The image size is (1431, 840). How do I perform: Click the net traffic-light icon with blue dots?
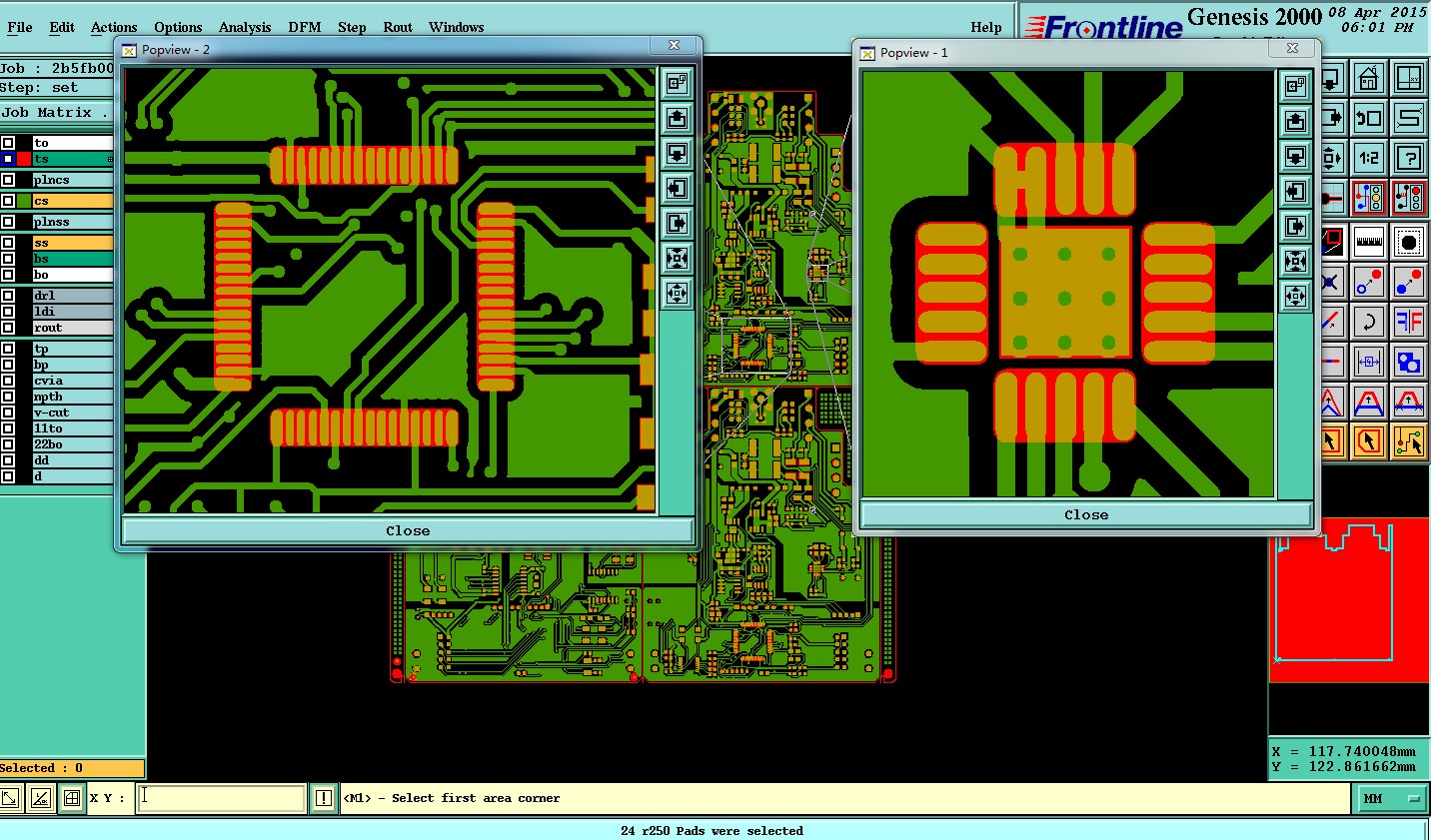pos(1368,198)
